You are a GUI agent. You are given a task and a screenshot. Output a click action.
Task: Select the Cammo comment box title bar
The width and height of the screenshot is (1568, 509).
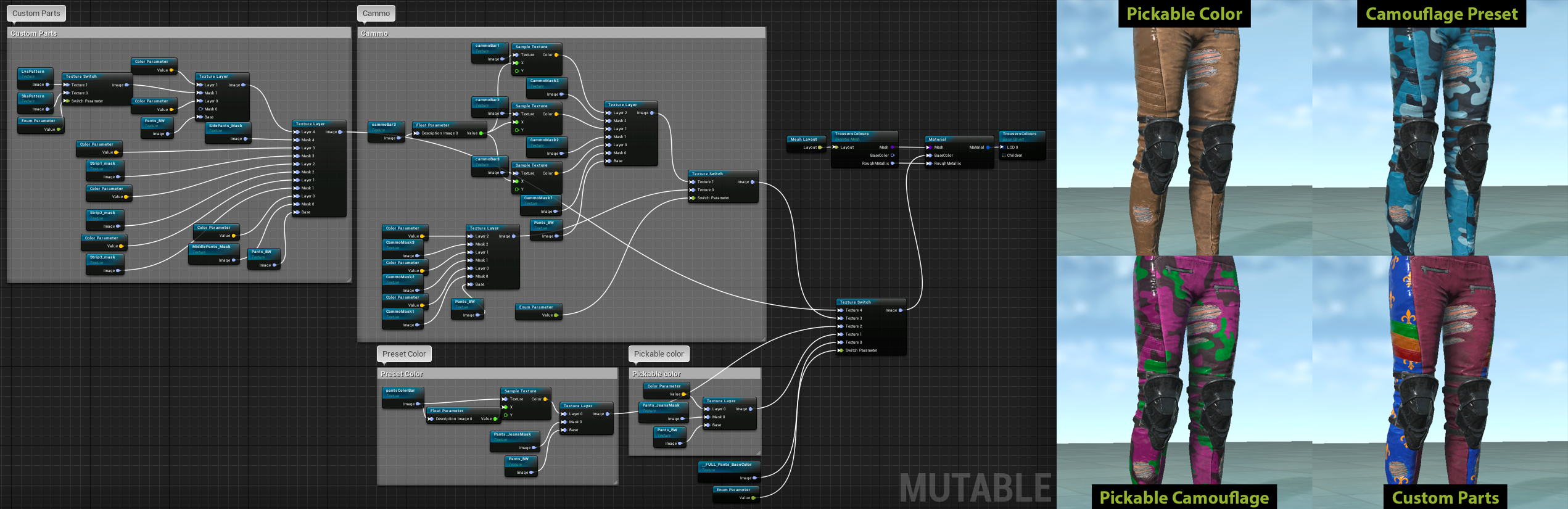(561, 33)
